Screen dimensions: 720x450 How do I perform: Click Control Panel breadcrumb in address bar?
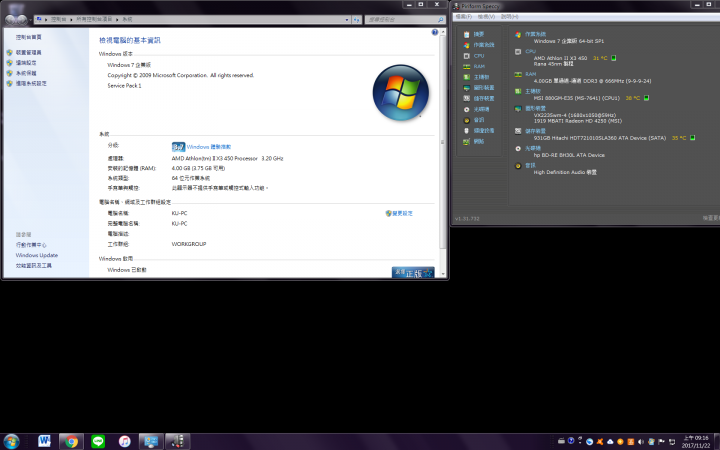click(58, 20)
